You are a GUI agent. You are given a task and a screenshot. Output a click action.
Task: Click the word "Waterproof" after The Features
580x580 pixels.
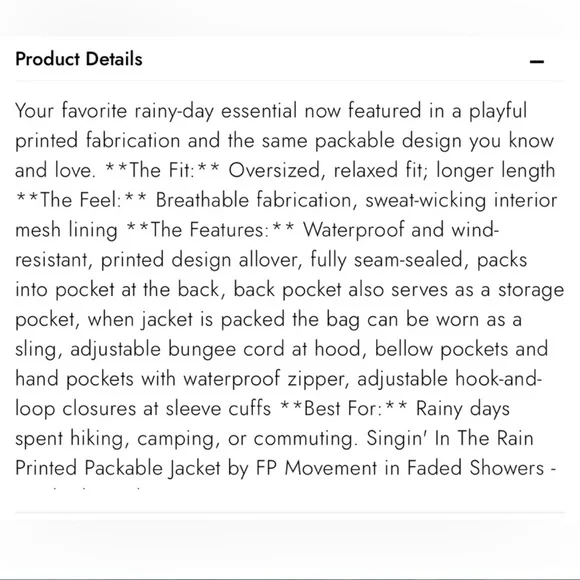(354, 230)
